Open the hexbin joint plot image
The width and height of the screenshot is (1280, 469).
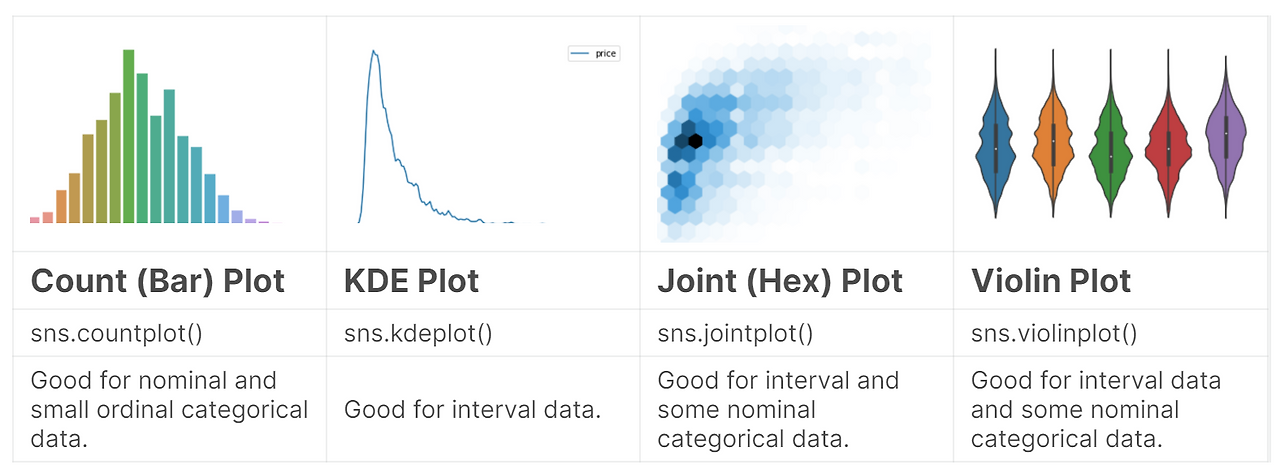795,137
